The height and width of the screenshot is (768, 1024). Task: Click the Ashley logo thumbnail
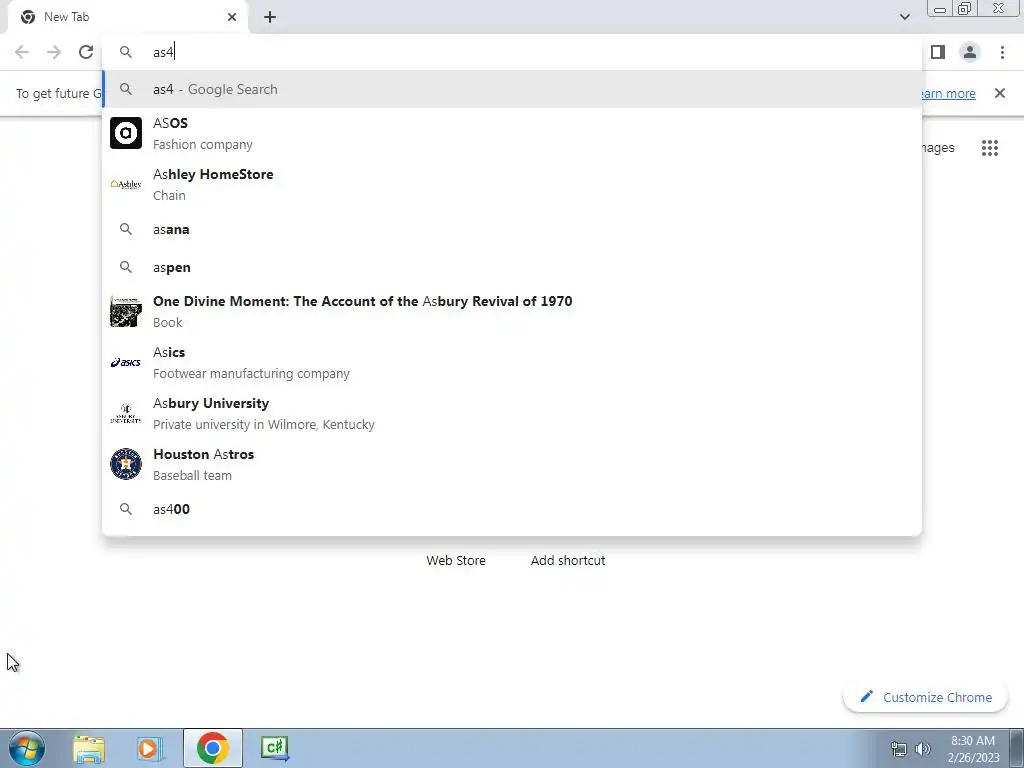pyautogui.click(x=125, y=184)
